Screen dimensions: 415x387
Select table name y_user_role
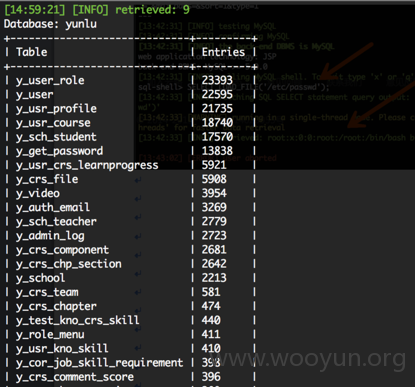pyautogui.click(x=50, y=80)
